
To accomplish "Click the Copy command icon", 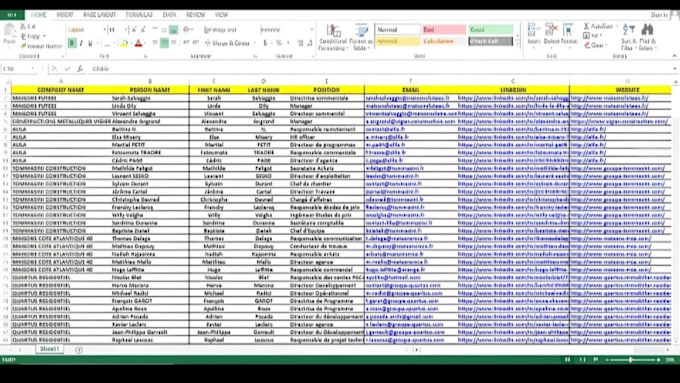I will click(23, 36).
